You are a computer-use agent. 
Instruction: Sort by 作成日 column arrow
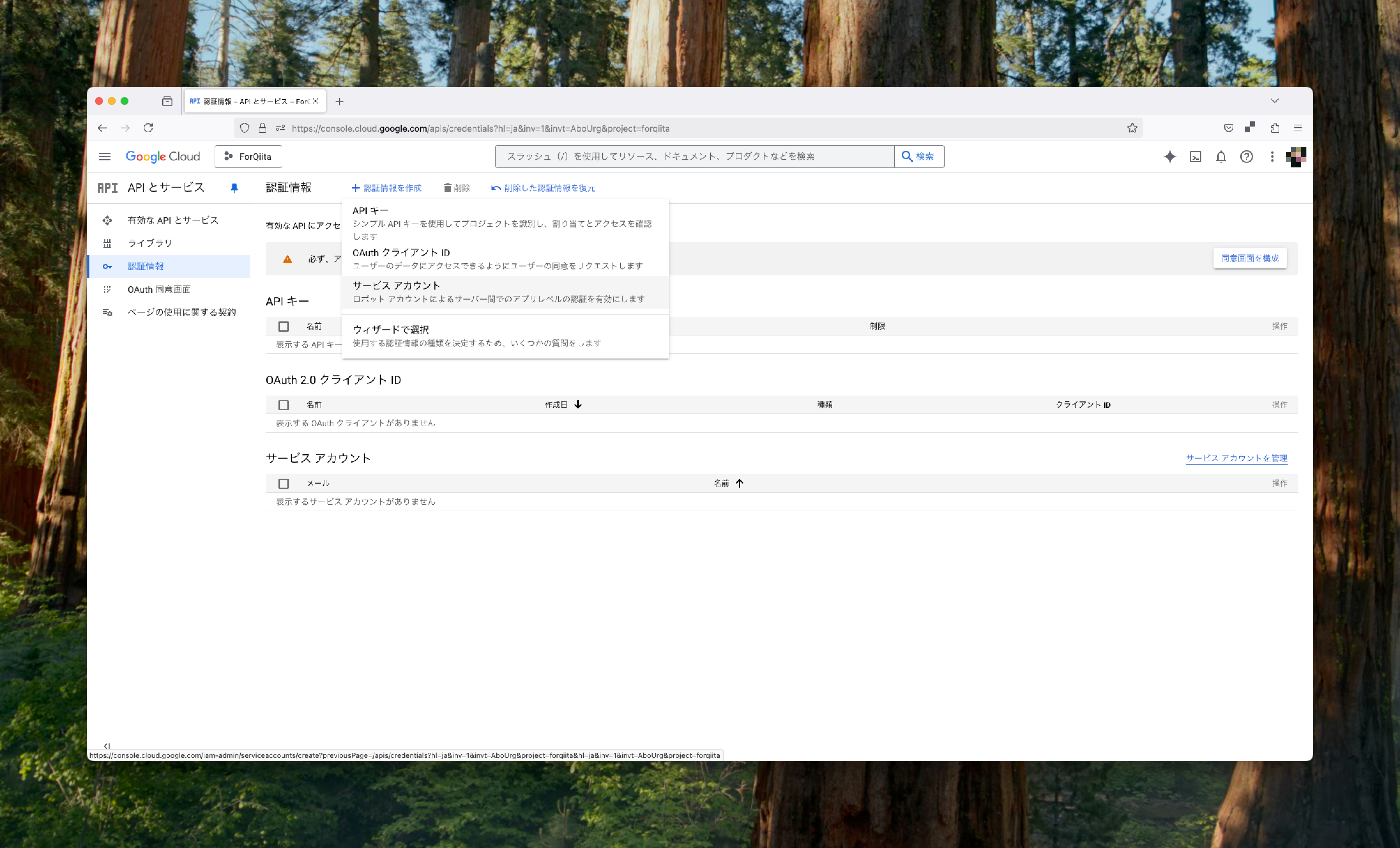click(578, 405)
